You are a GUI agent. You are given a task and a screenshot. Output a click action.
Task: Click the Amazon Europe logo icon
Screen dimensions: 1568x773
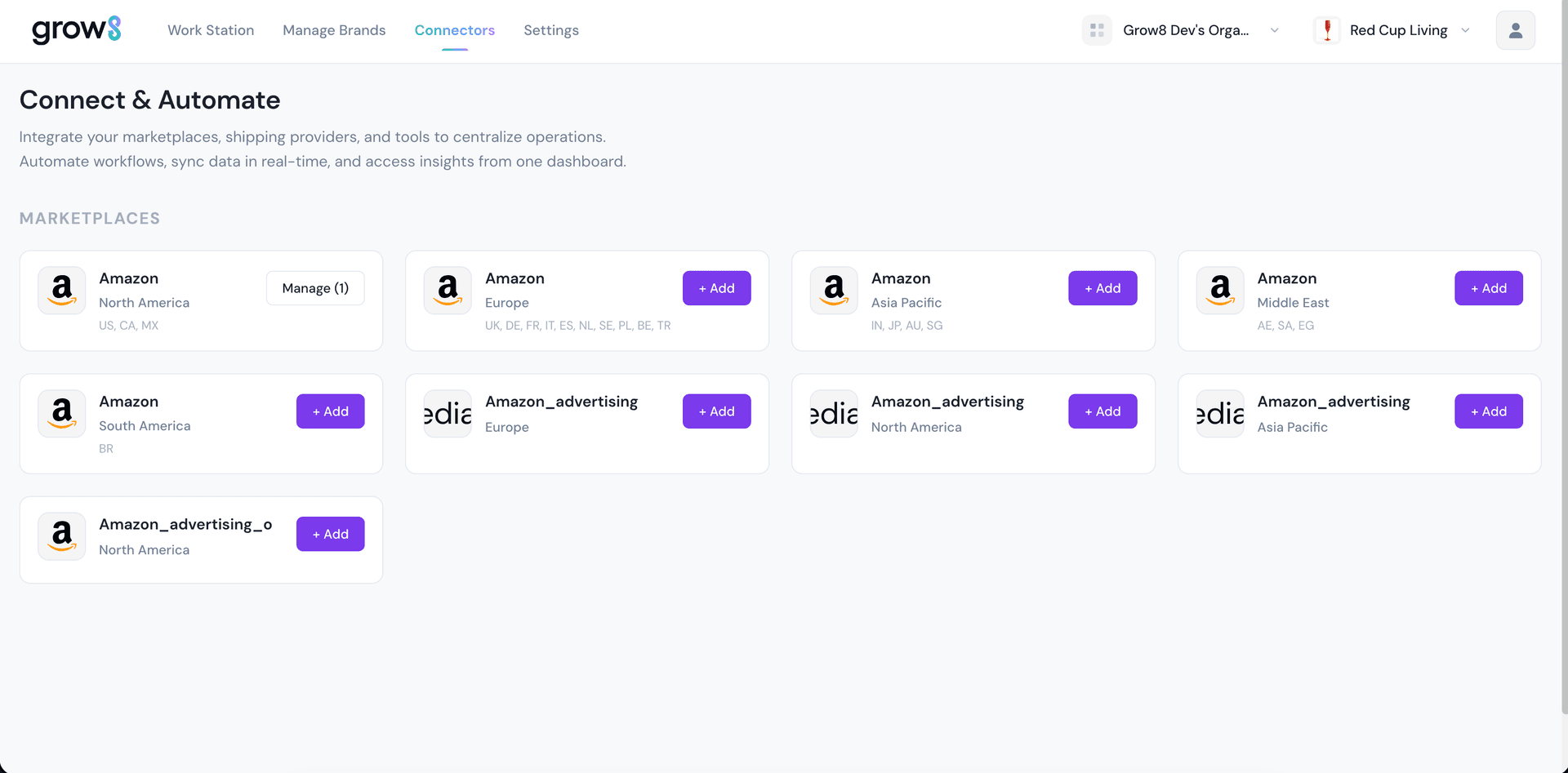(x=448, y=290)
